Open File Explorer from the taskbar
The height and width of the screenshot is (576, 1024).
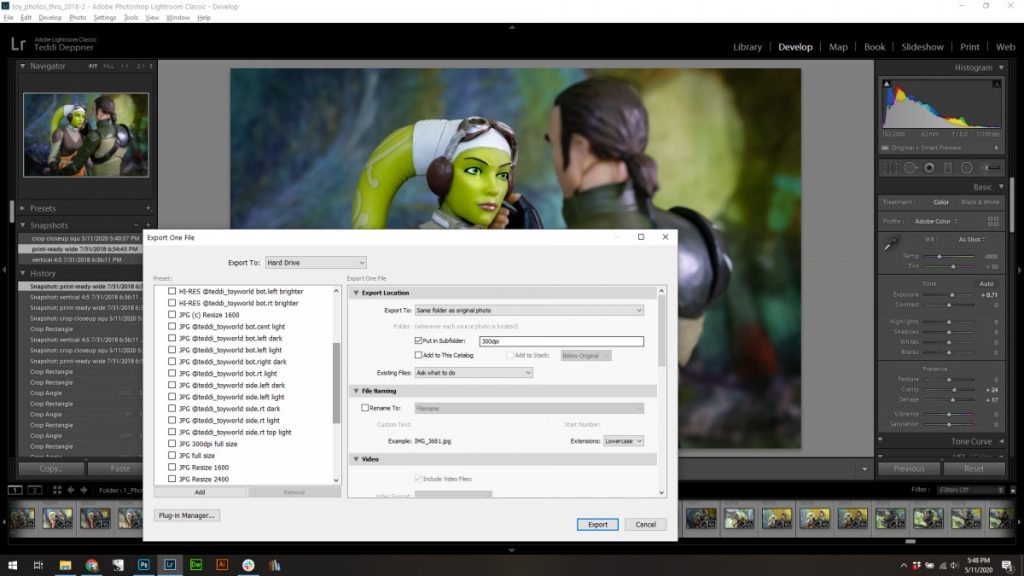pyautogui.click(x=65, y=565)
